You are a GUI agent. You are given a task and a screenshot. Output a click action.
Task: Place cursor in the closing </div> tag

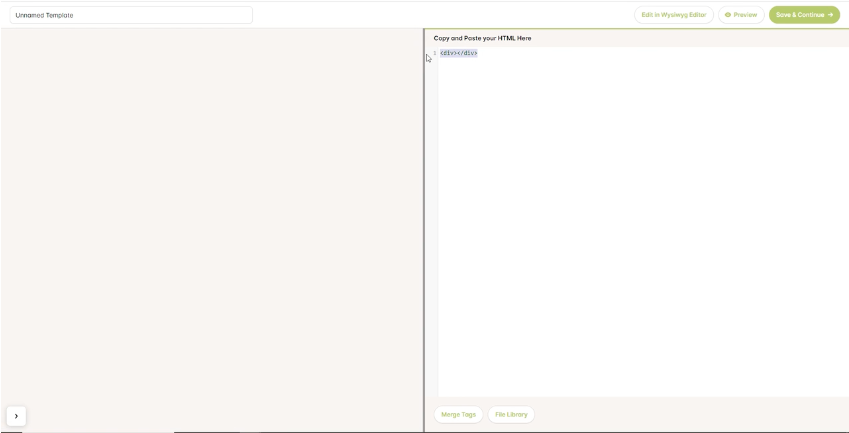[468, 53]
